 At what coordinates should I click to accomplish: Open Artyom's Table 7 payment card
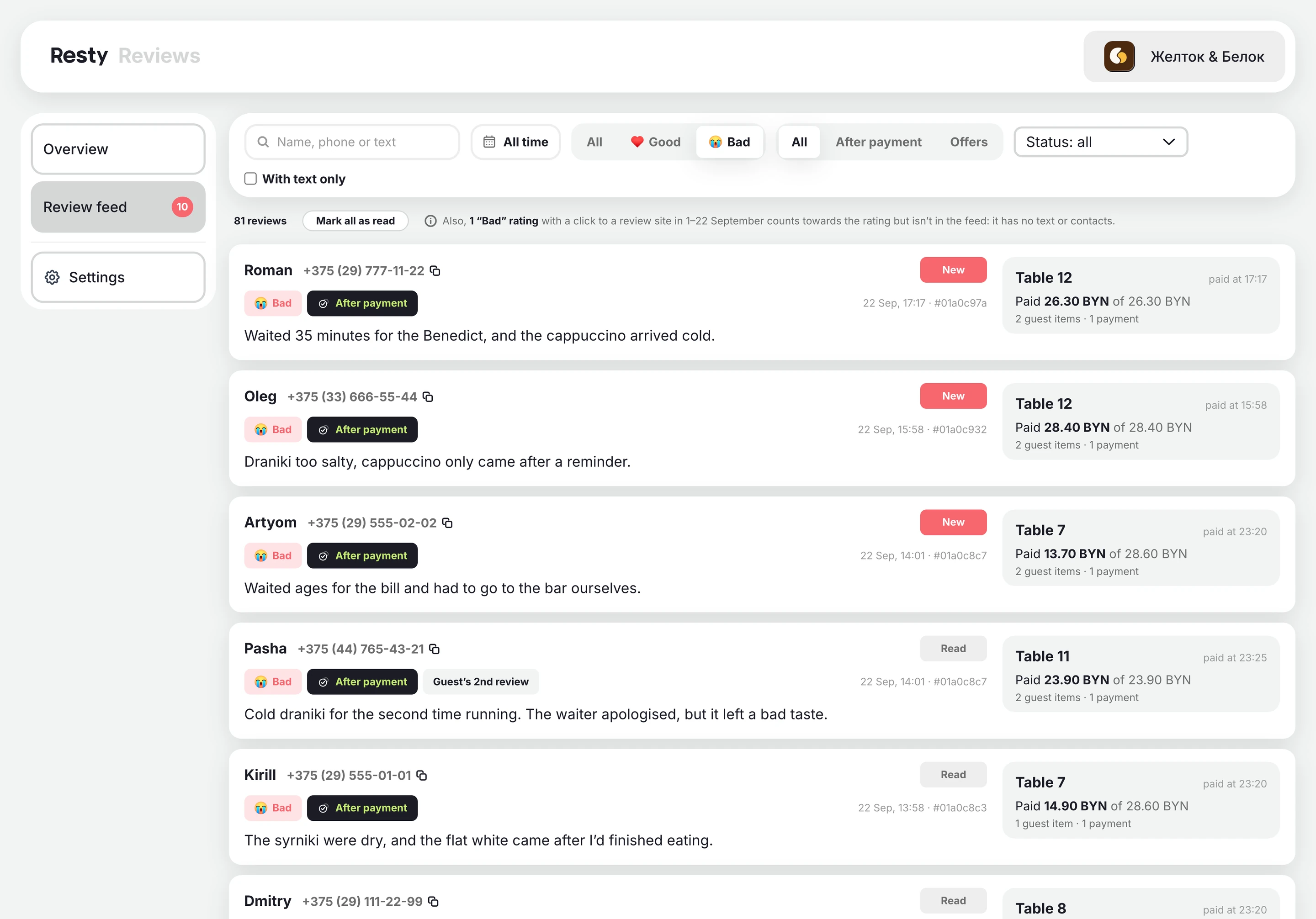1141,548
